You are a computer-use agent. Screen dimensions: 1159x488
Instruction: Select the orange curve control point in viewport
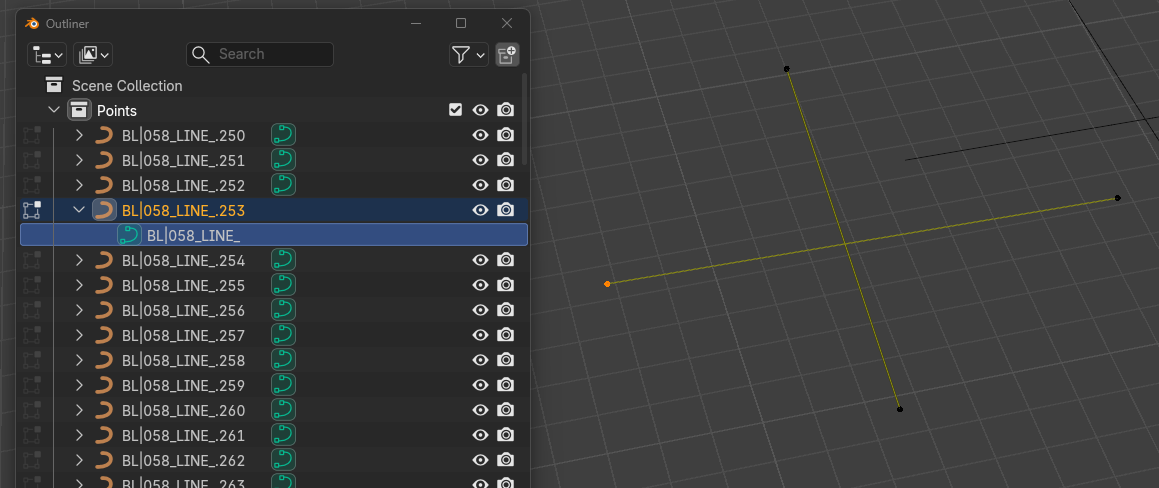607,284
